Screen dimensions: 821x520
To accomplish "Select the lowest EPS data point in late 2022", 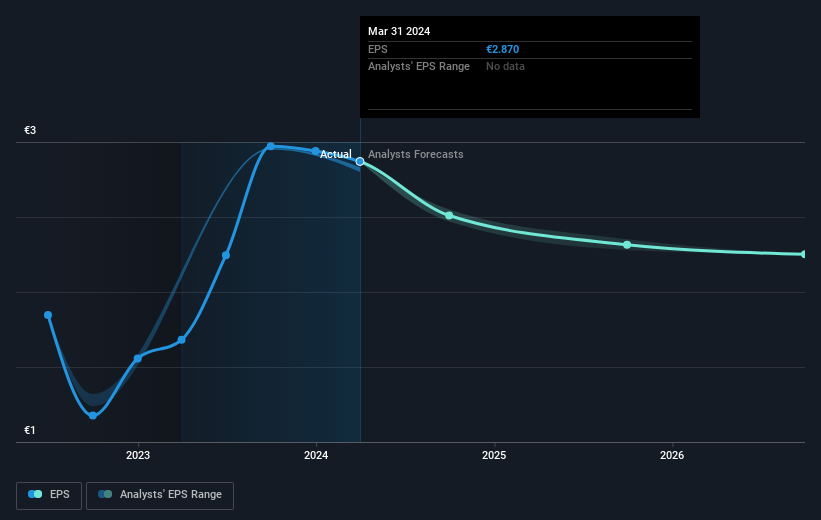I will click(x=93, y=415).
